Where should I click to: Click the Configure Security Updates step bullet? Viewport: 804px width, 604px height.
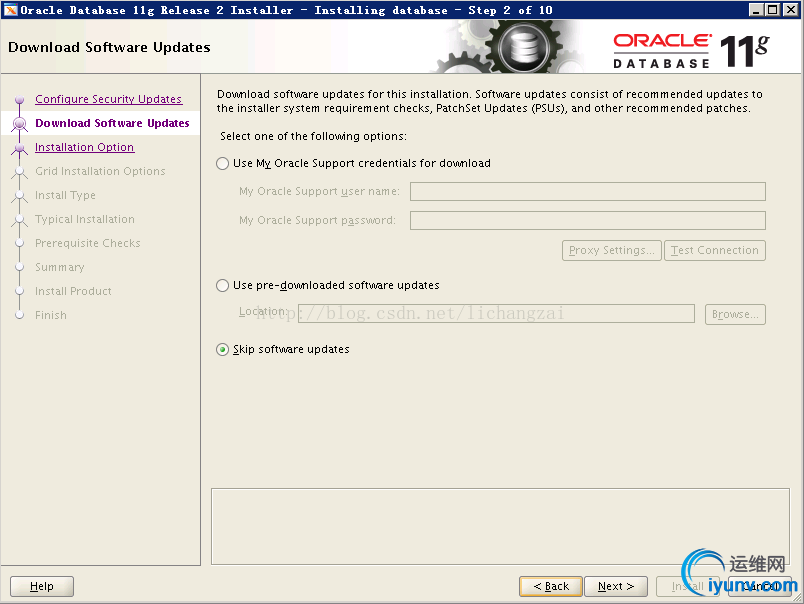click(x=19, y=99)
